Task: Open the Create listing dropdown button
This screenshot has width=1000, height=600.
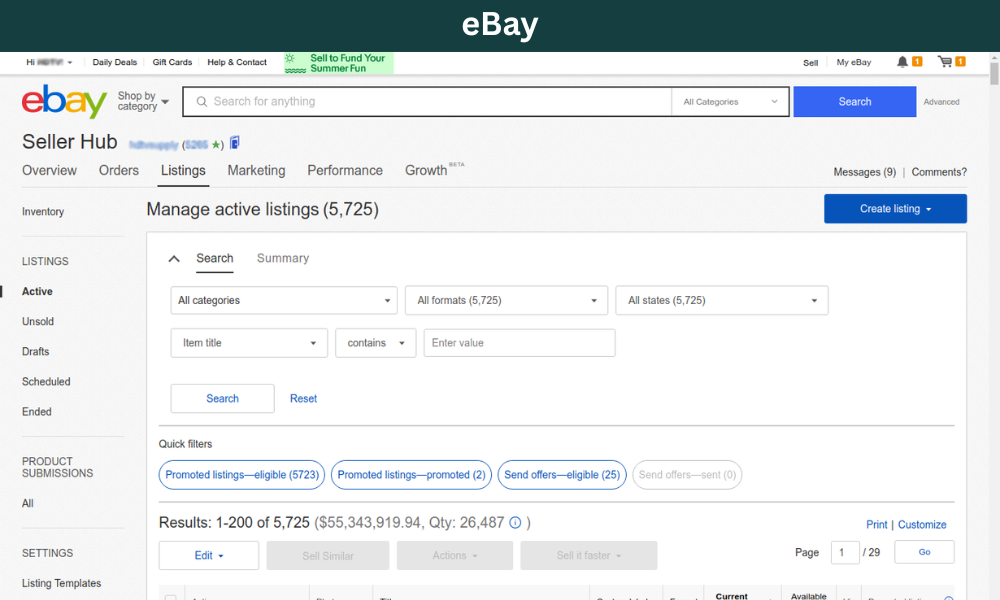Action: pos(895,209)
